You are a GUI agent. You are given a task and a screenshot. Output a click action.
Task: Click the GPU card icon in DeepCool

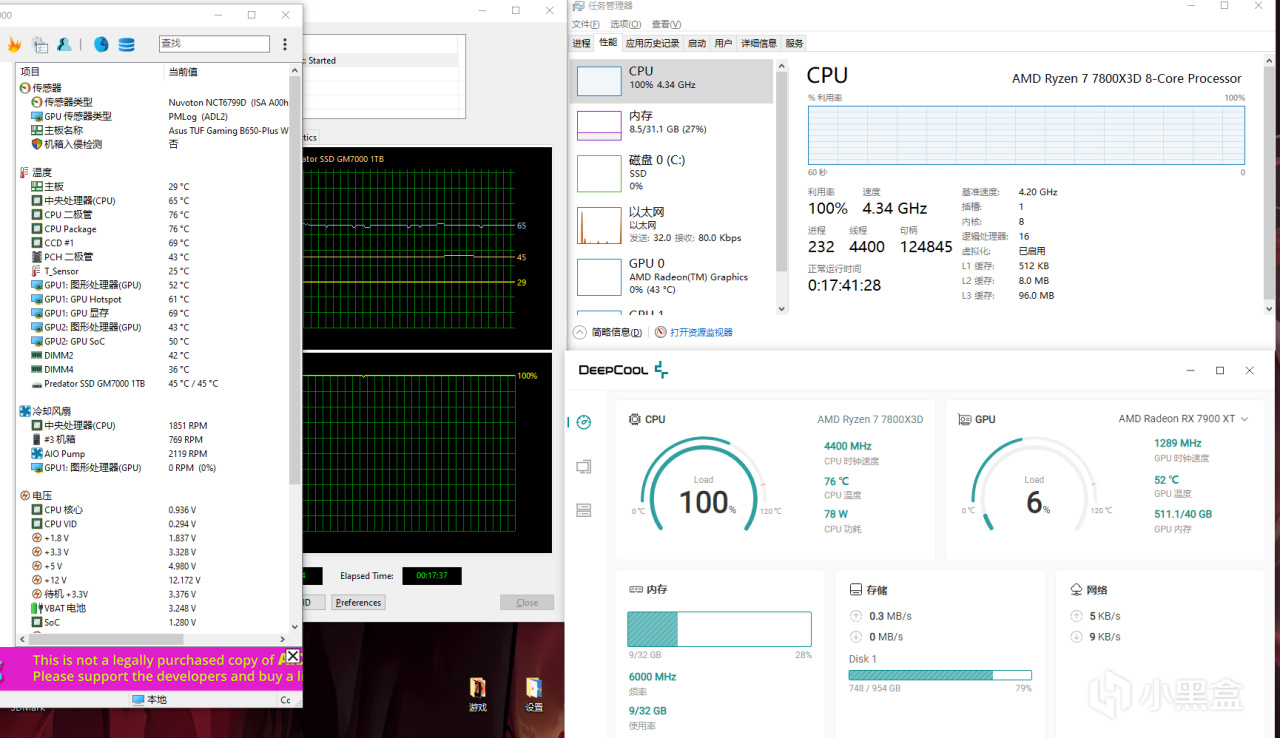pos(964,419)
